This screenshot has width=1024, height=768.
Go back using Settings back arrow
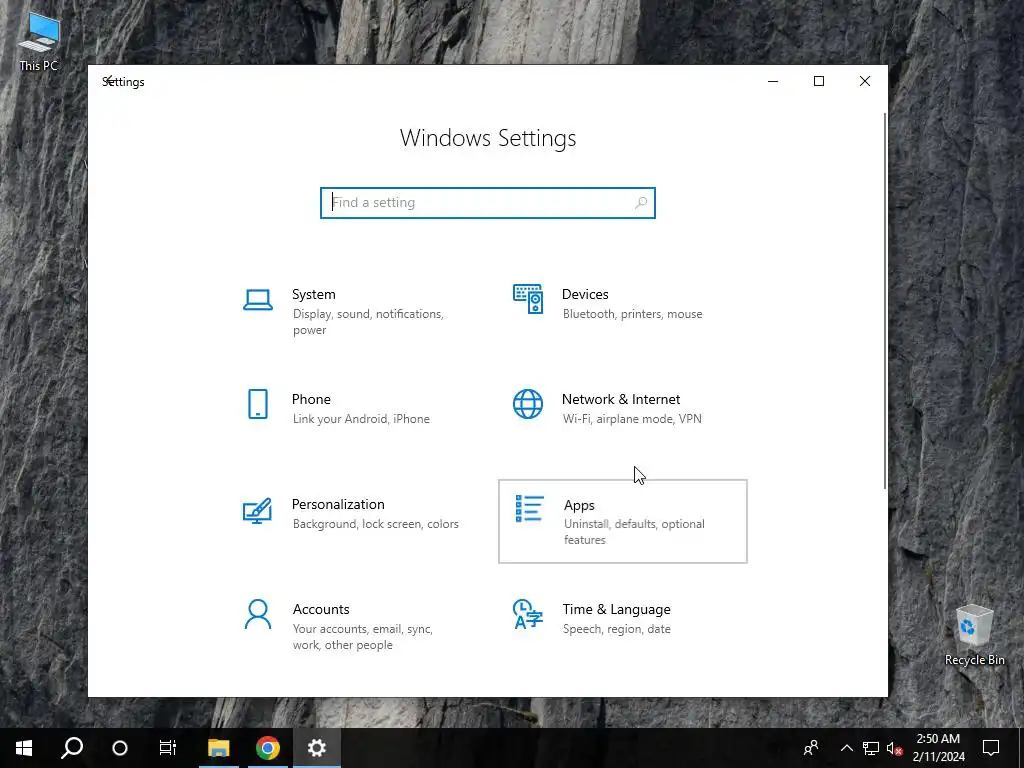point(110,81)
